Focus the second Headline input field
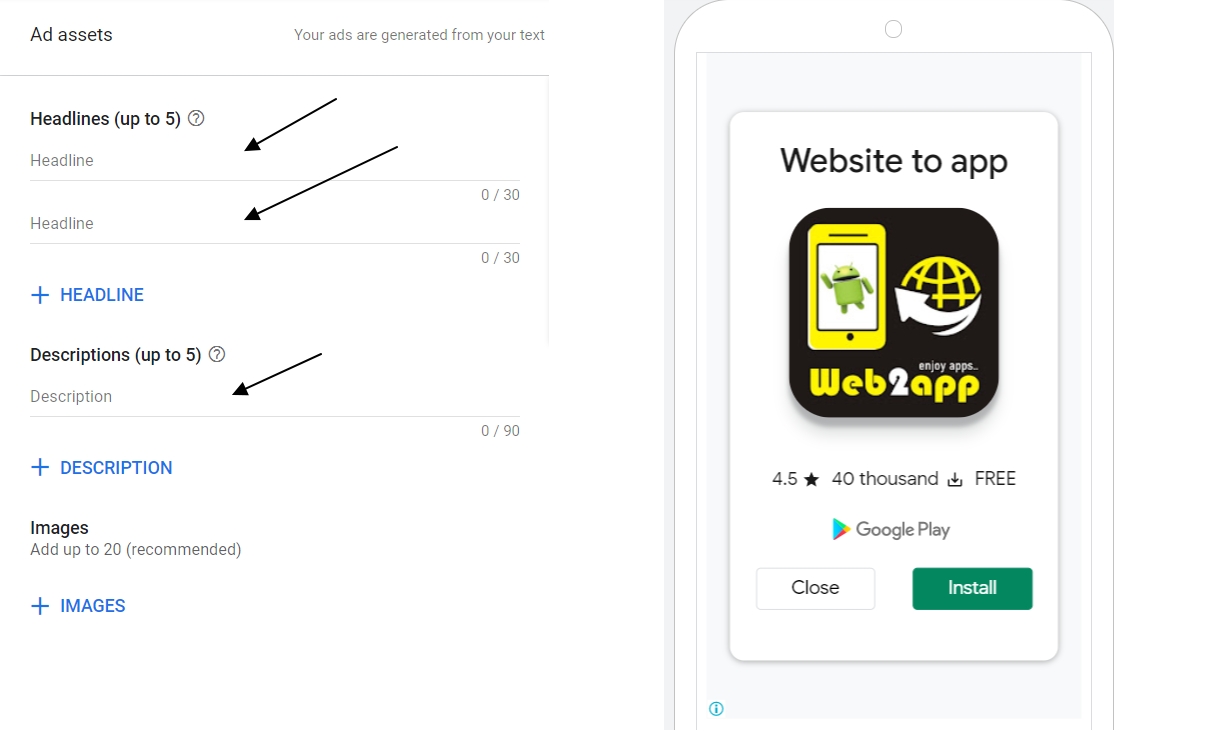Screen dimensions: 1206x732 click(275, 224)
